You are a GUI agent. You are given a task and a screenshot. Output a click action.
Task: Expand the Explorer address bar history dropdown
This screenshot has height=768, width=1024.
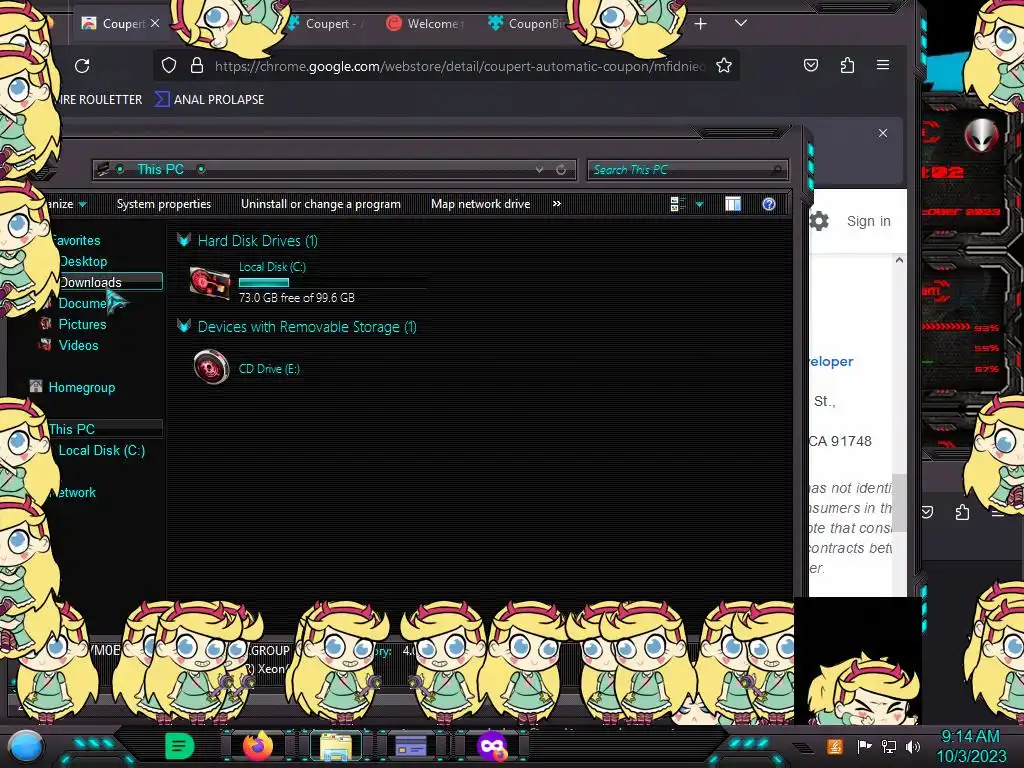click(539, 170)
